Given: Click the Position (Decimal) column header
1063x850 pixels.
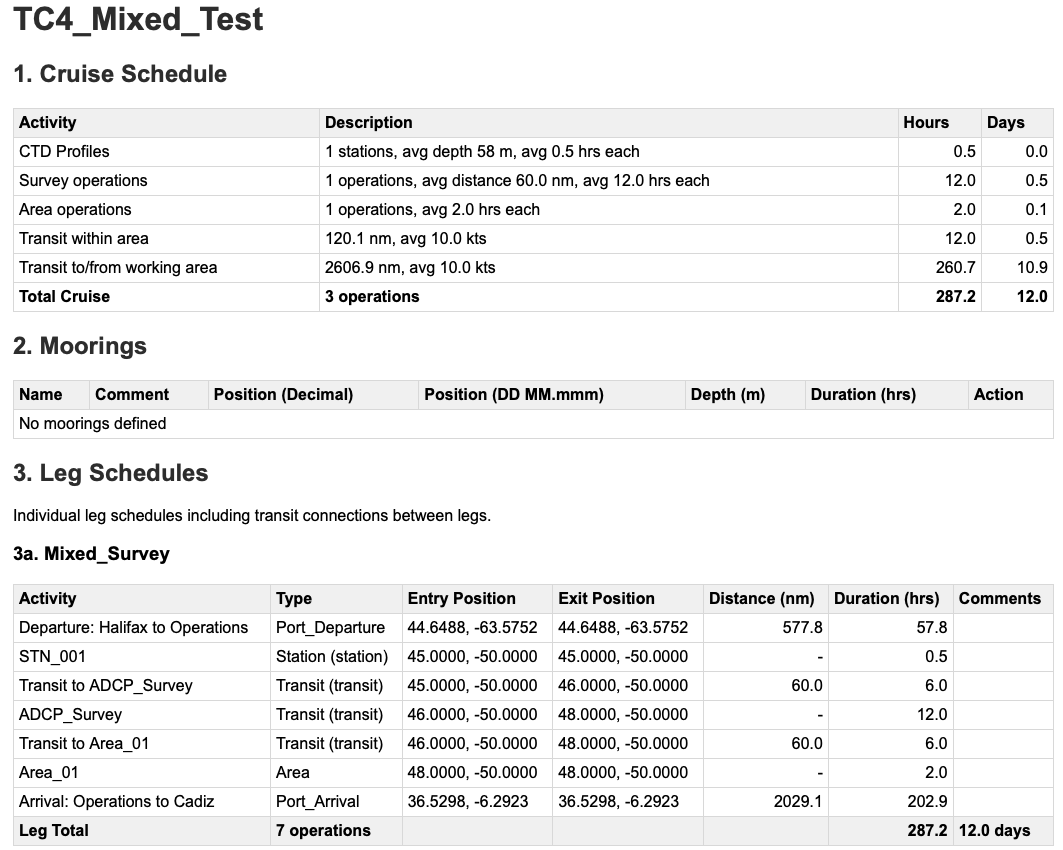Looking at the screenshot, I should [x=283, y=394].
